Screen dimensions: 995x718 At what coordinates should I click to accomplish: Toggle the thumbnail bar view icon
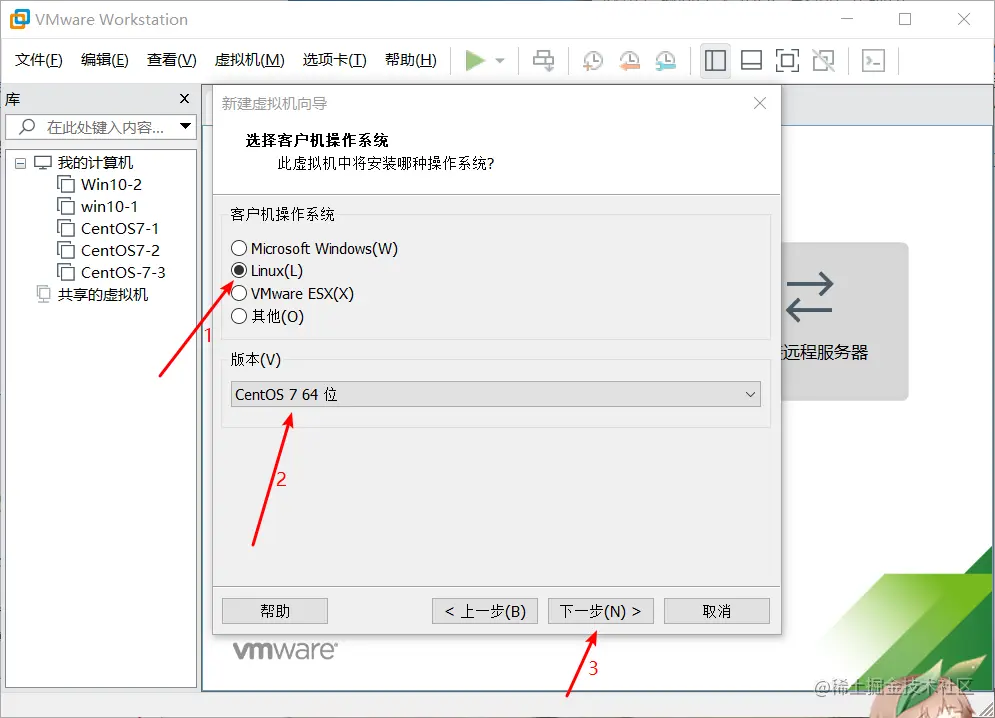(751, 61)
